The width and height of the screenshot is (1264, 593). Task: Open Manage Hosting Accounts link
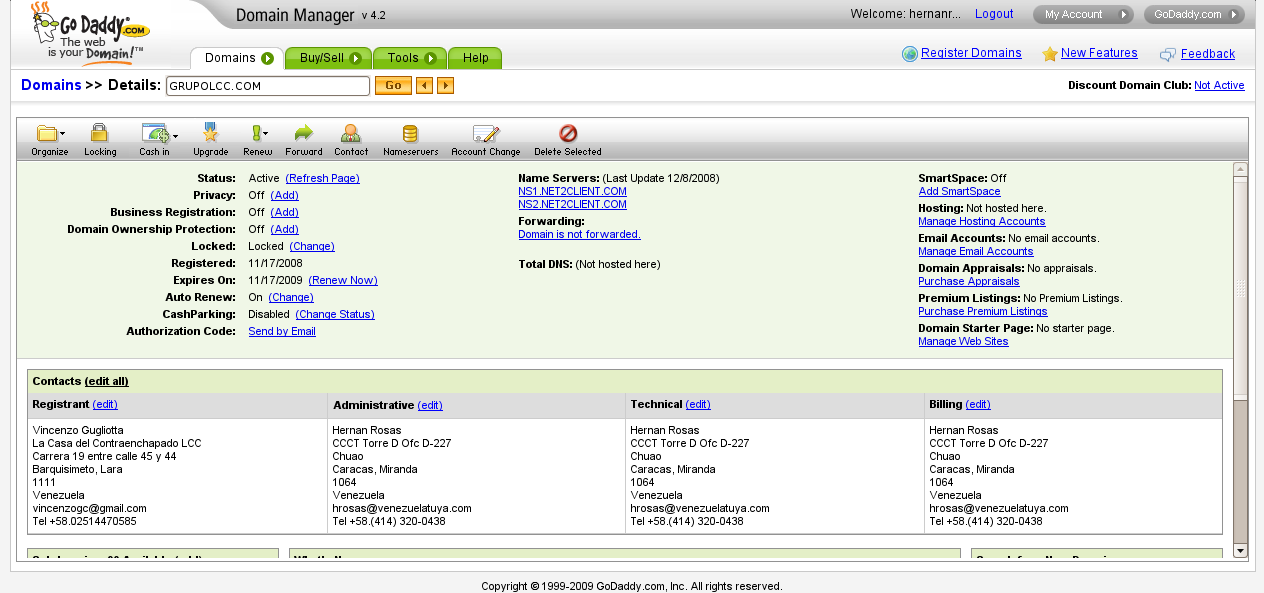(982, 221)
